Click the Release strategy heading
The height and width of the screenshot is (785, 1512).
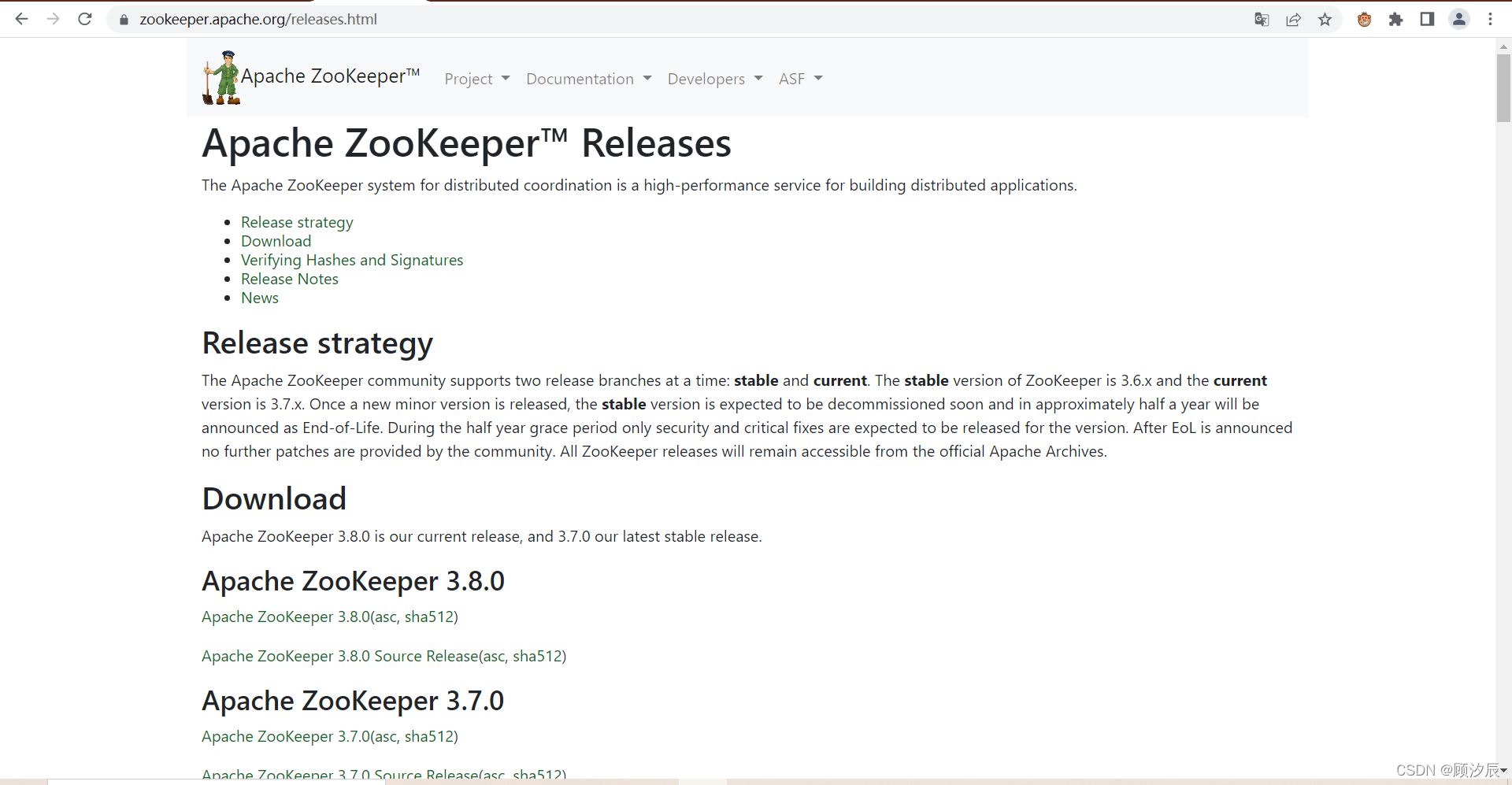[317, 344]
